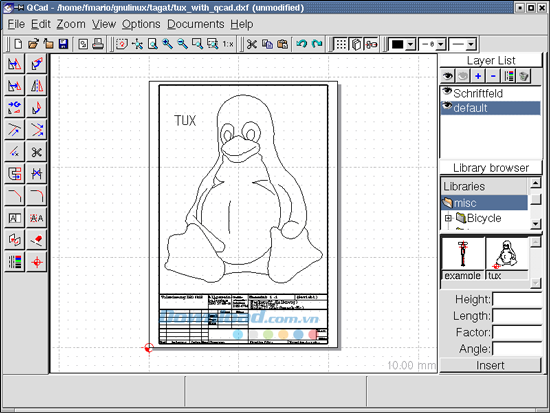Create a new document
This screenshot has width=550, height=413.
[x=18, y=44]
